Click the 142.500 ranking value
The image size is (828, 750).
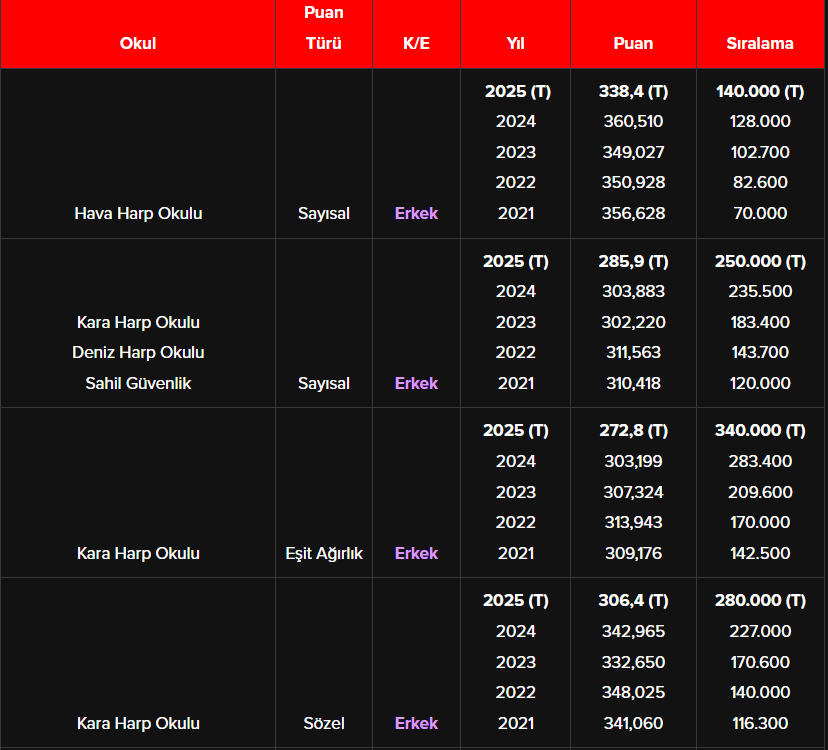click(760, 554)
